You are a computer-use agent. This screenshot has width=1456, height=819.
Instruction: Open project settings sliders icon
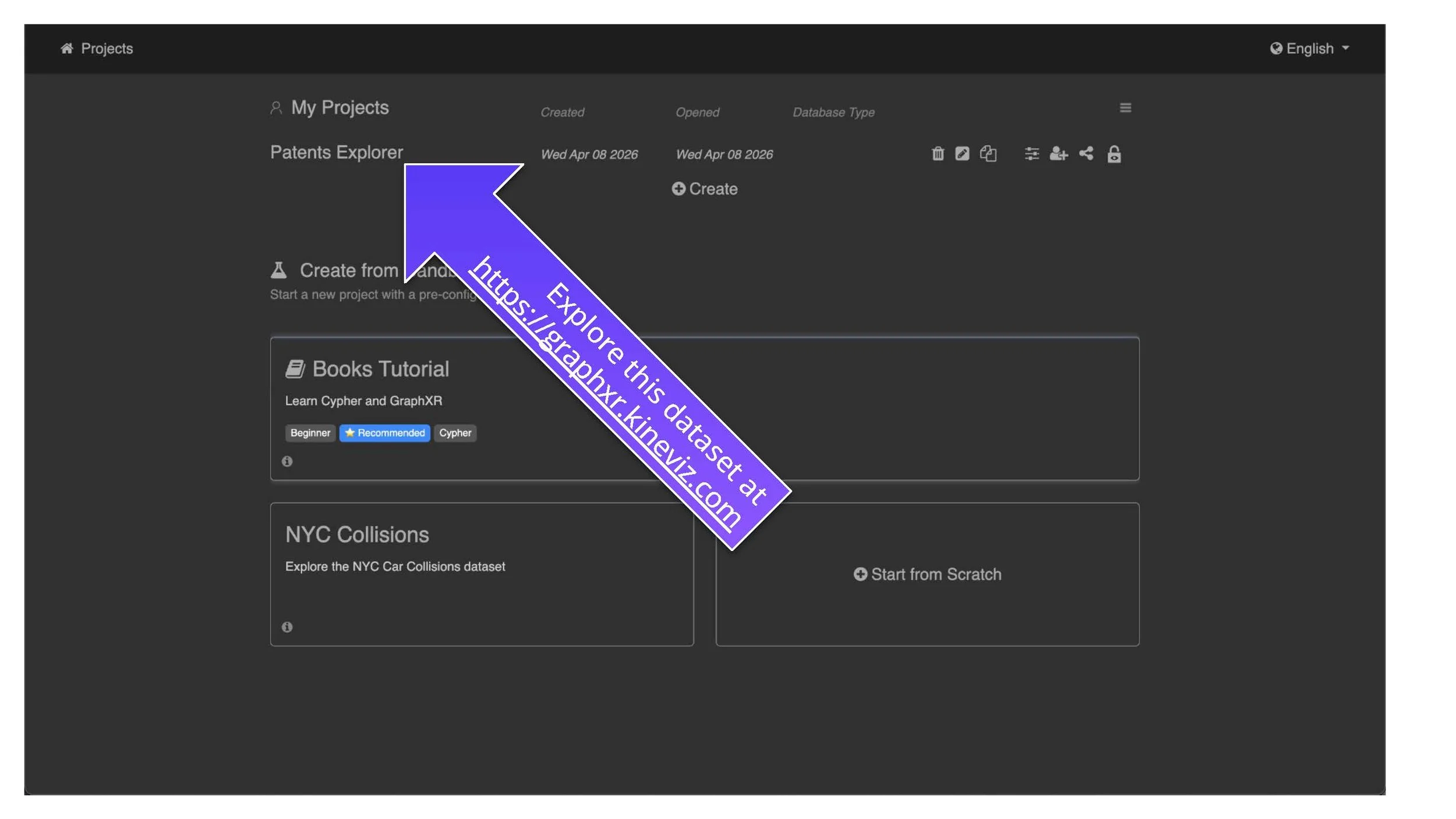(1031, 154)
